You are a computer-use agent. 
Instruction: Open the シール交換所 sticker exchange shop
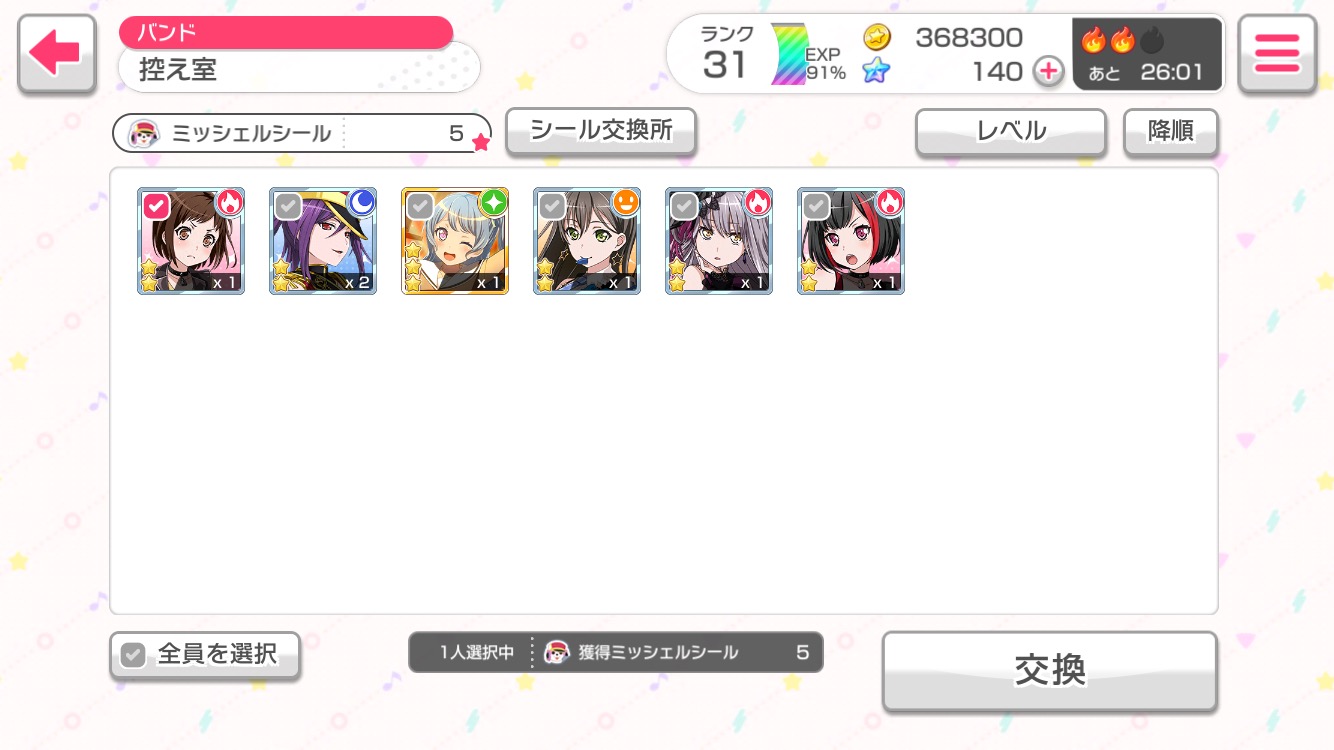click(x=601, y=131)
